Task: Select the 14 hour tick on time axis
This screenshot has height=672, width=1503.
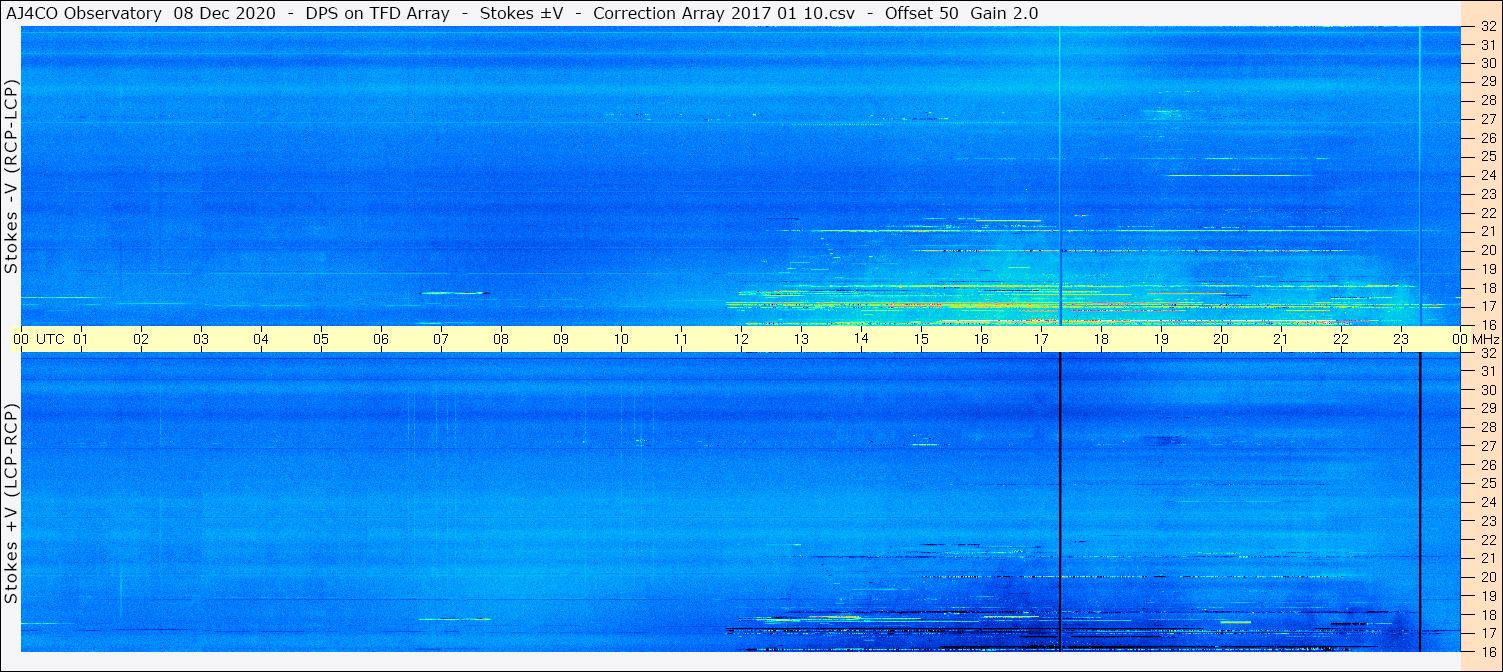Action: (x=861, y=339)
